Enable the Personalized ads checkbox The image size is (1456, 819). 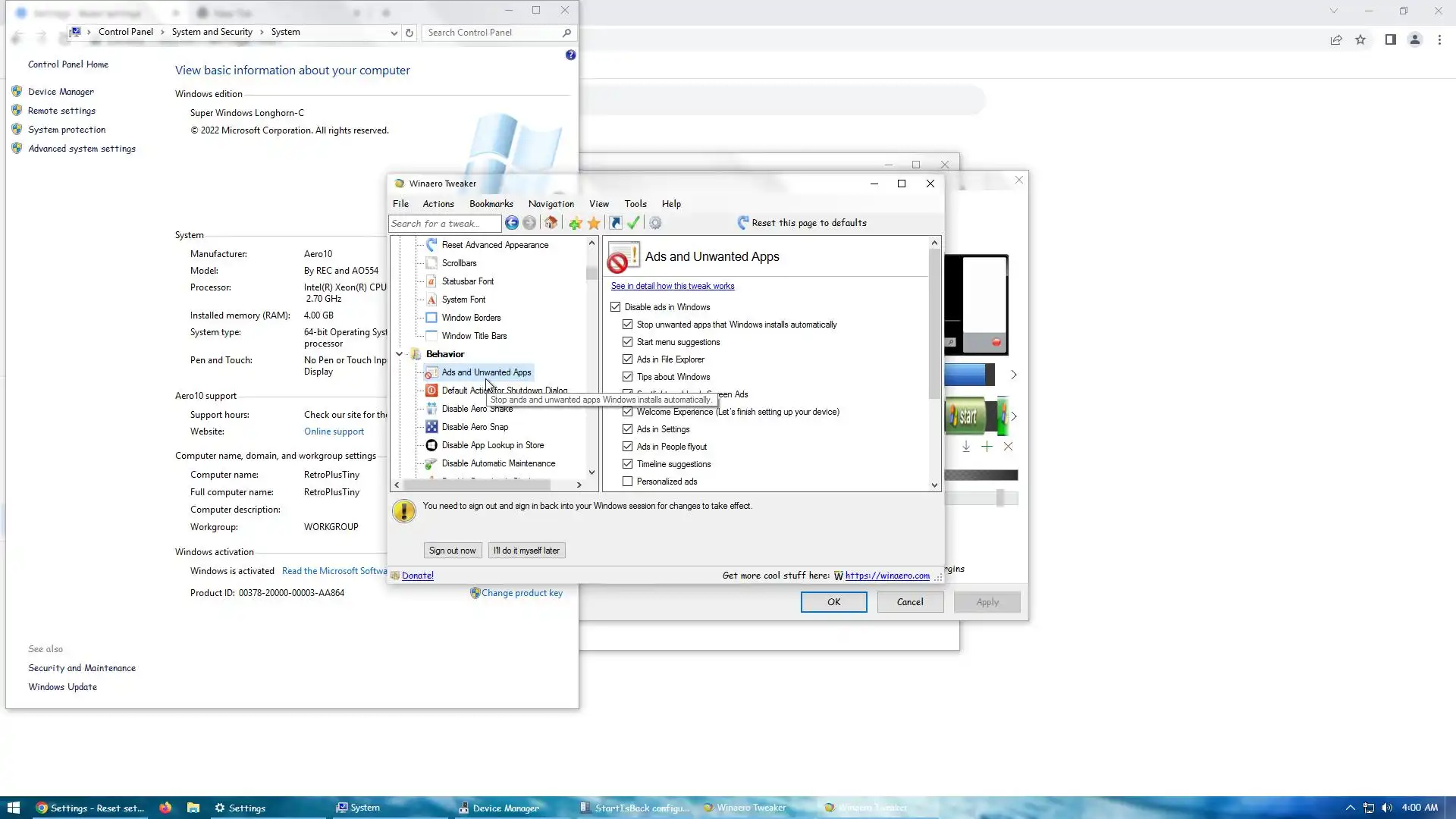pos(628,482)
